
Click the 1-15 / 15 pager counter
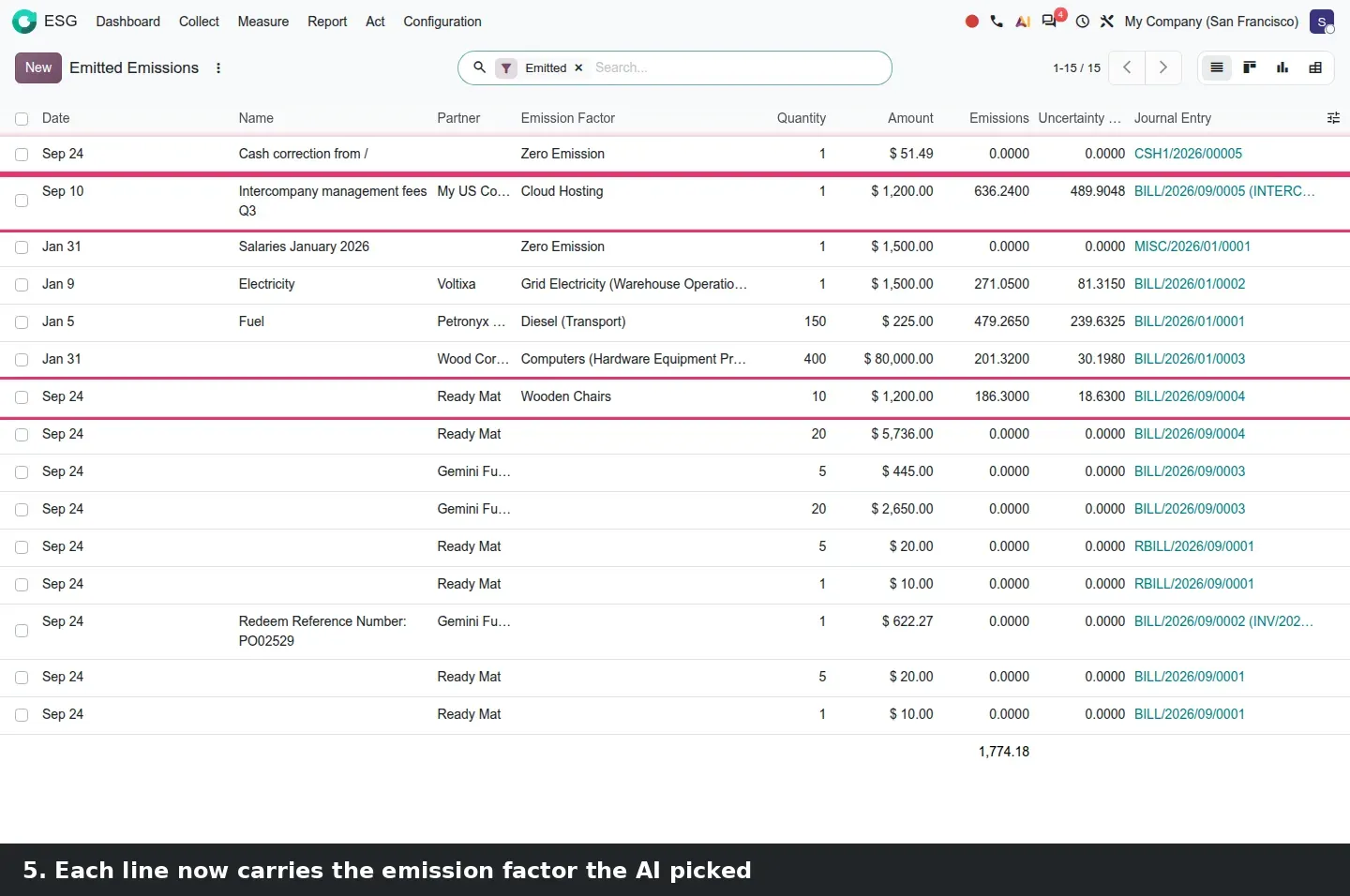(x=1076, y=67)
